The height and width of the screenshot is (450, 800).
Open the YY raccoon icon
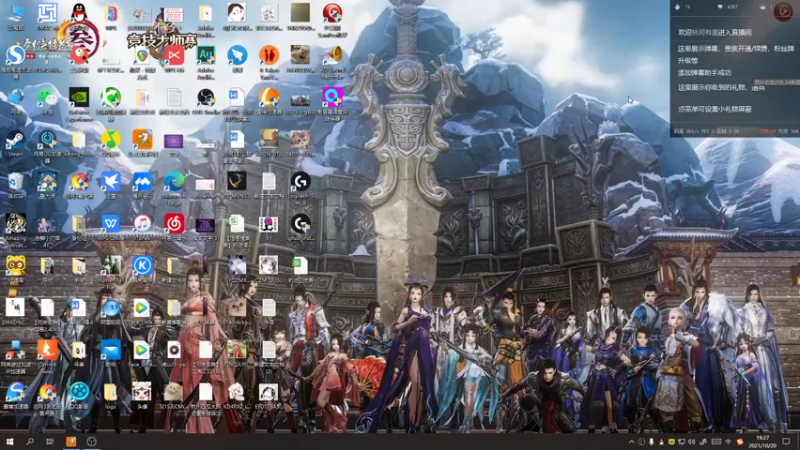16,266
